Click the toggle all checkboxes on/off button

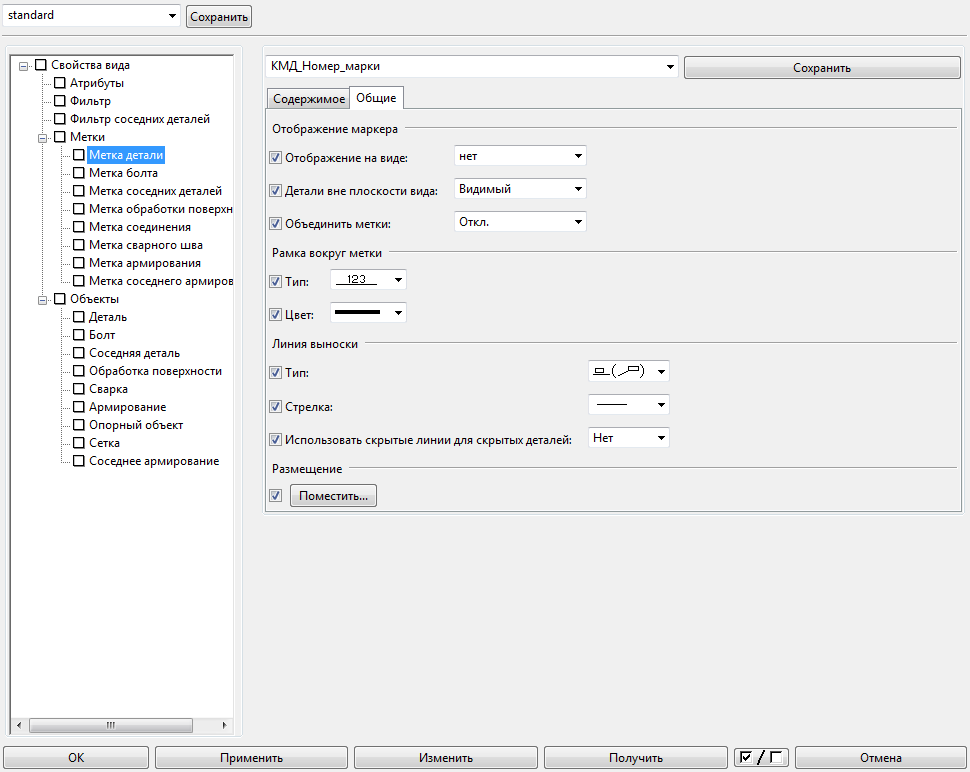[x=761, y=758]
